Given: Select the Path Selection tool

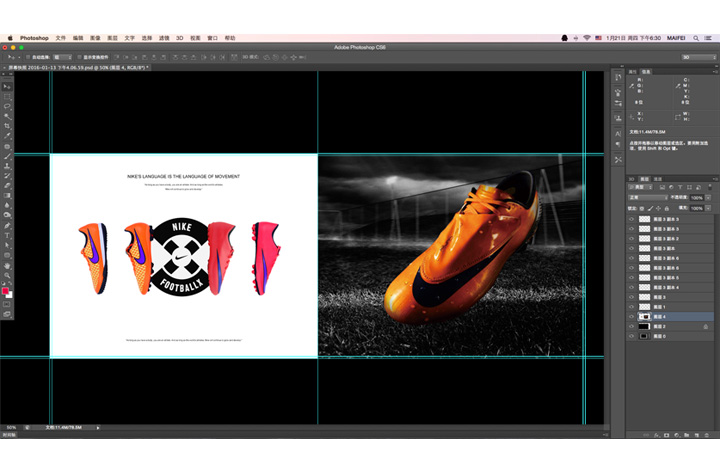Looking at the screenshot, I should click(7, 245).
